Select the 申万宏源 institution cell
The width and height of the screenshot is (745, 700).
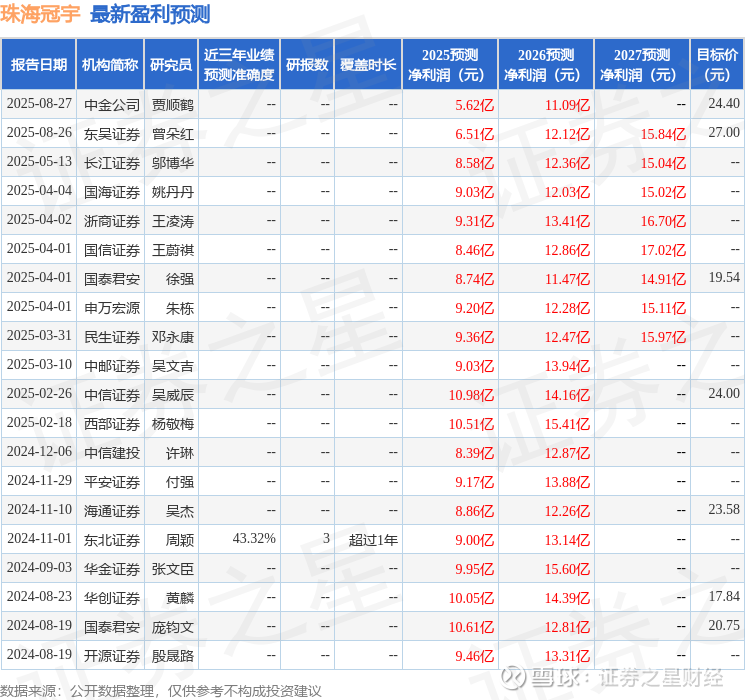pyautogui.click(x=112, y=308)
